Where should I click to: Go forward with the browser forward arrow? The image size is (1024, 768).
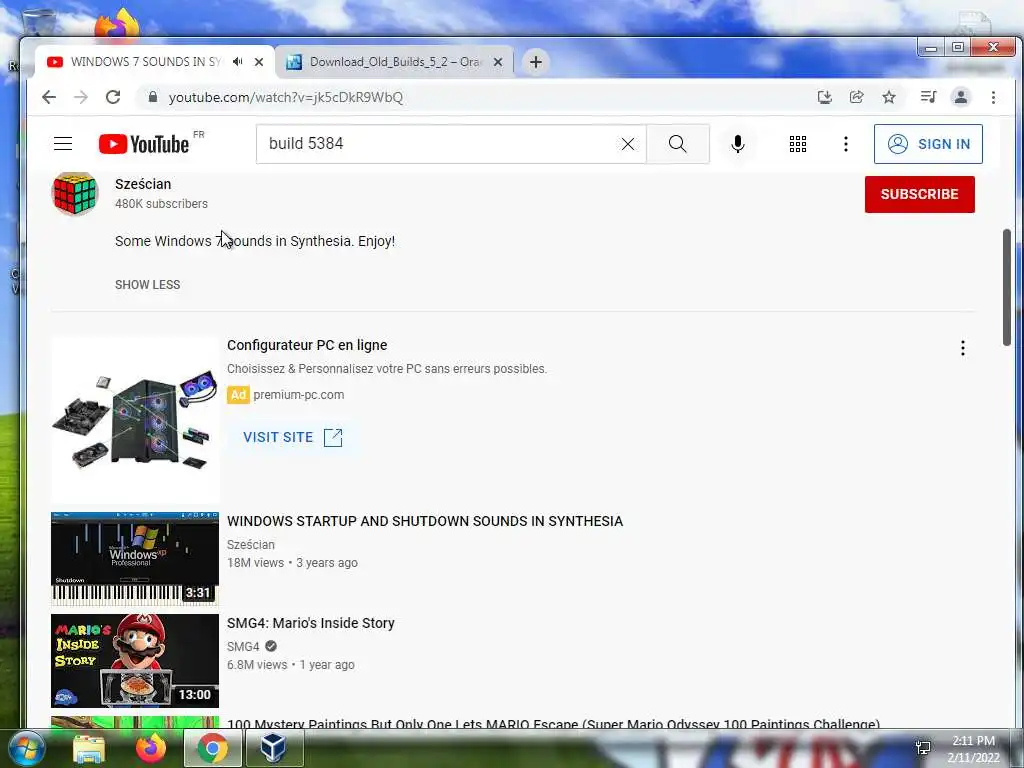(80, 97)
